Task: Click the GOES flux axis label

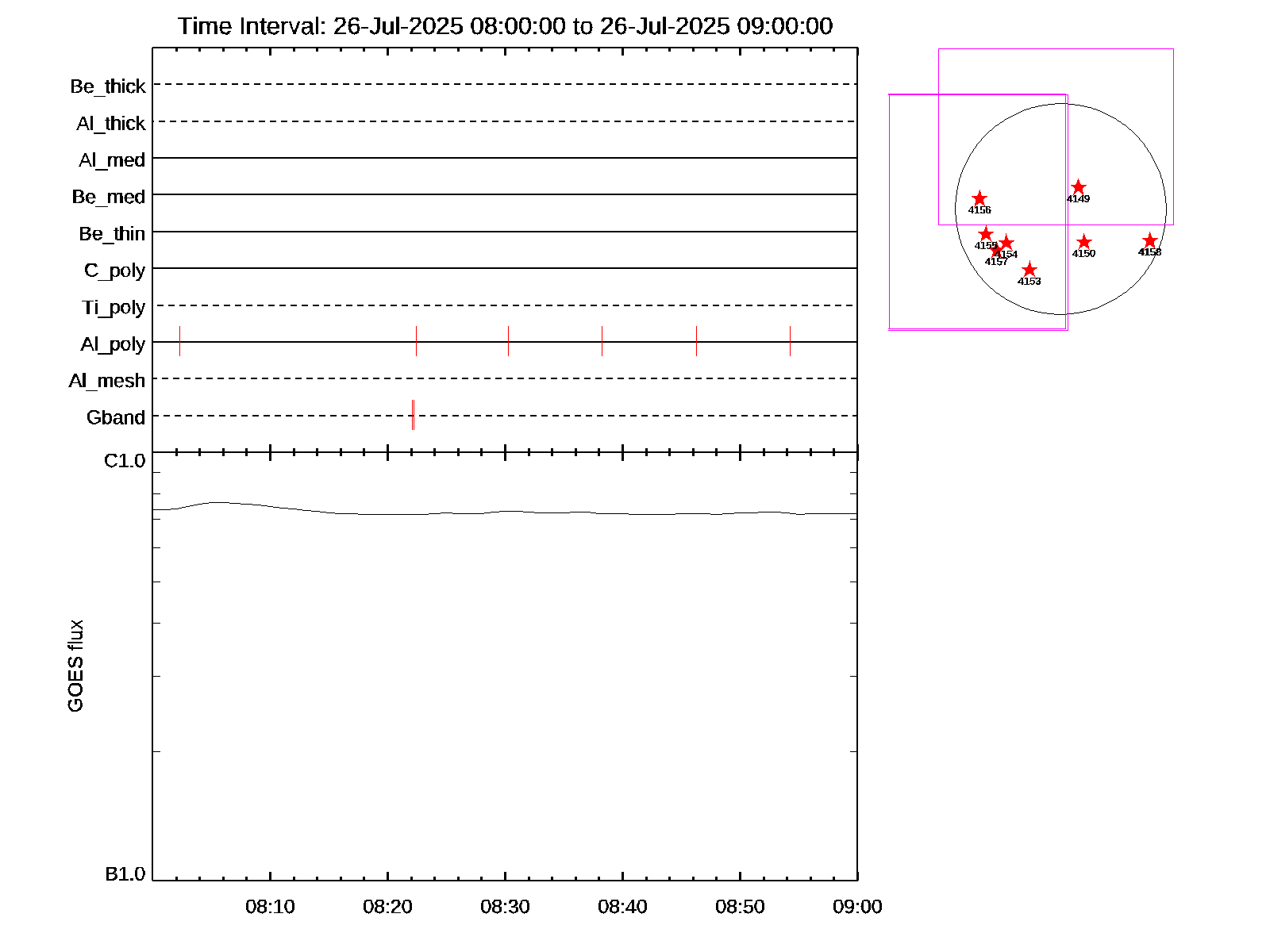Action: [75, 666]
